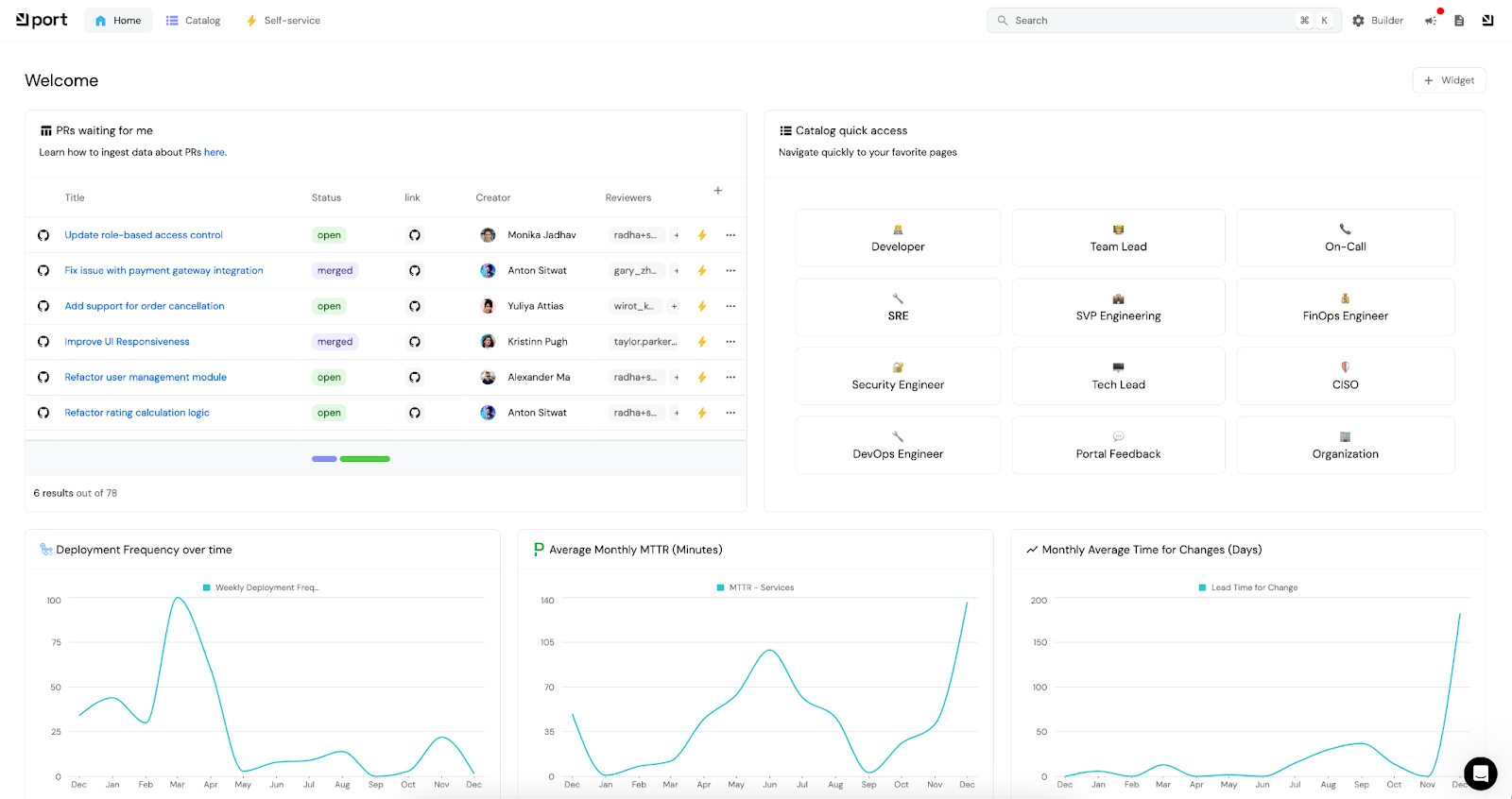Toggle Weekly Deployment Freq legend series
The width and height of the screenshot is (1512, 799).
click(x=261, y=587)
